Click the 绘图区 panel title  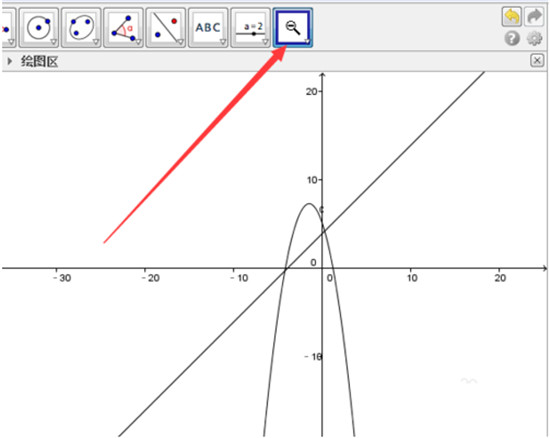pyautogui.click(x=39, y=61)
